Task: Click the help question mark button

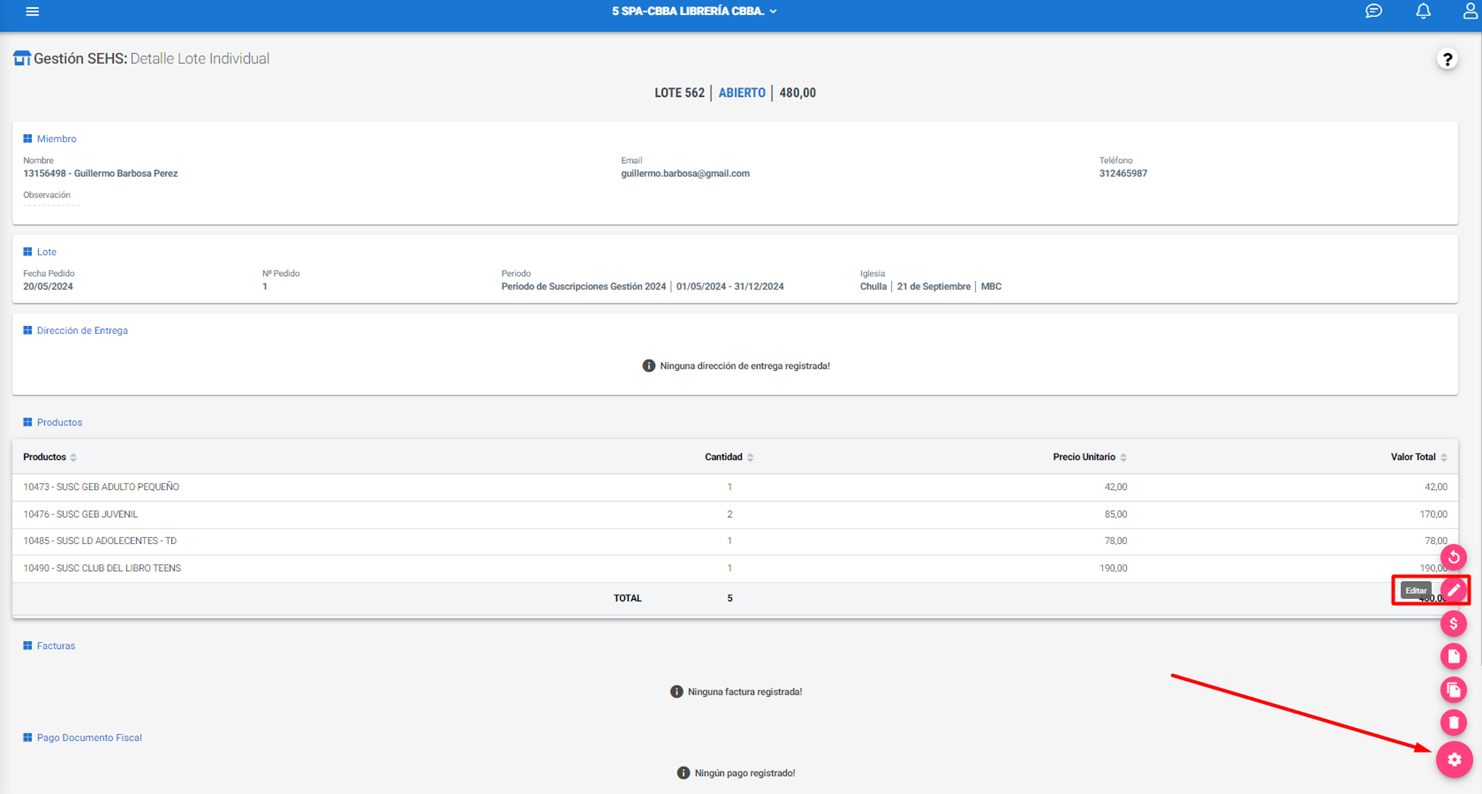Action: coord(1447,59)
